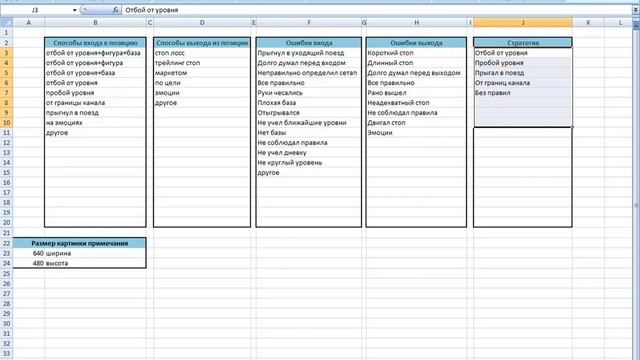Select cell Без правил
This screenshot has height=360, width=640.
click(523, 93)
